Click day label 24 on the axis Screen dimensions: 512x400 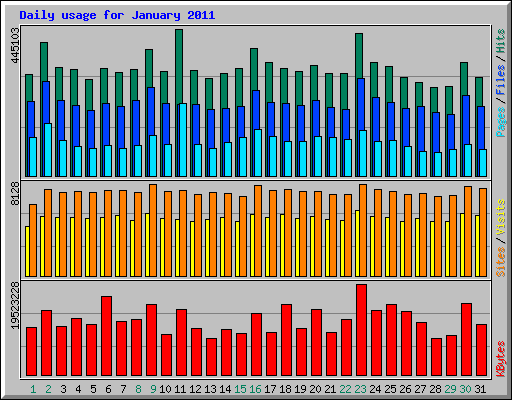[x=375, y=389]
